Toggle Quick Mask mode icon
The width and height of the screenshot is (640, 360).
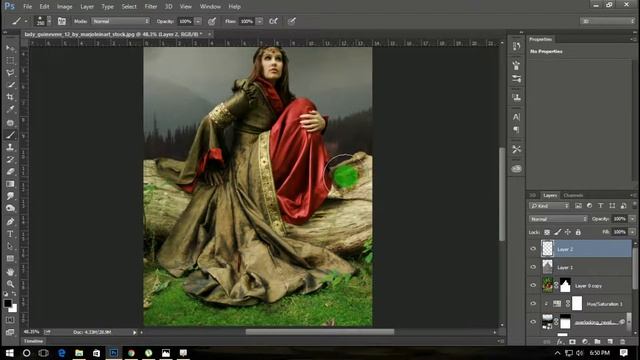[10, 320]
